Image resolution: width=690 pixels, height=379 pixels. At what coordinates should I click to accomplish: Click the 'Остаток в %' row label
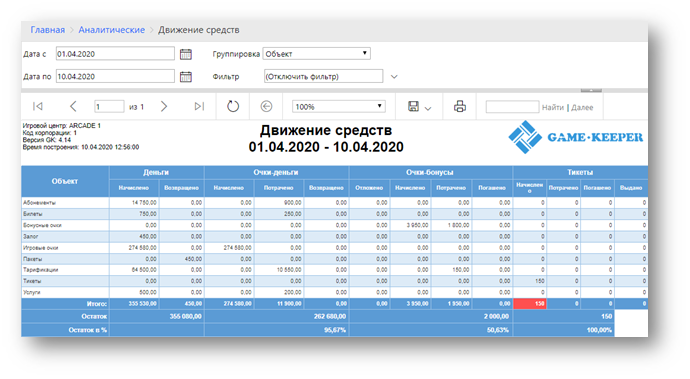tap(88, 330)
